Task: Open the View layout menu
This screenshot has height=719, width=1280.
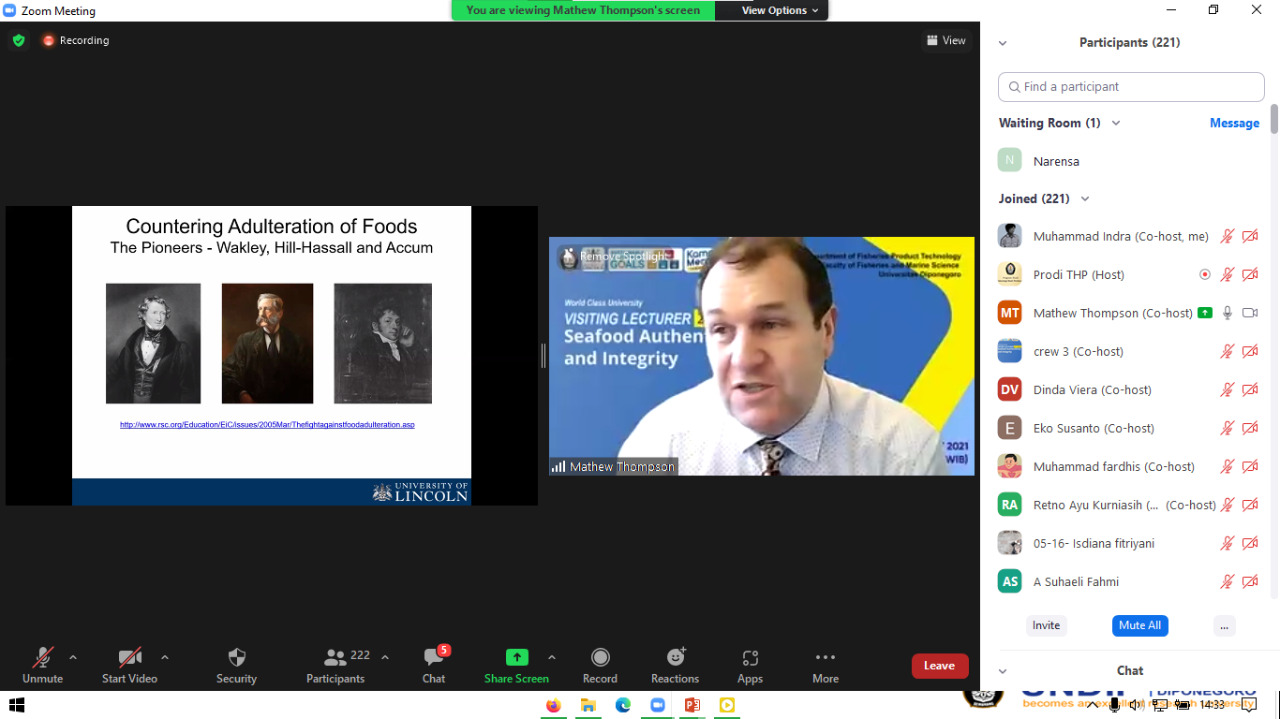Action: (x=946, y=40)
